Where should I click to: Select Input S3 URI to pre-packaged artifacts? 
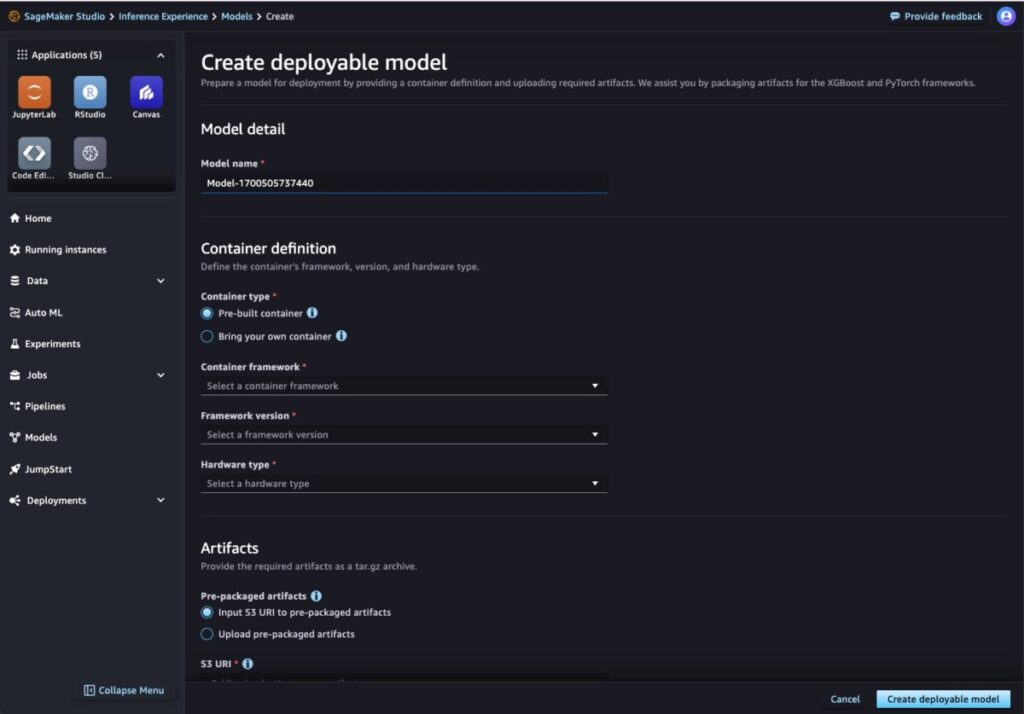tap(207, 613)
